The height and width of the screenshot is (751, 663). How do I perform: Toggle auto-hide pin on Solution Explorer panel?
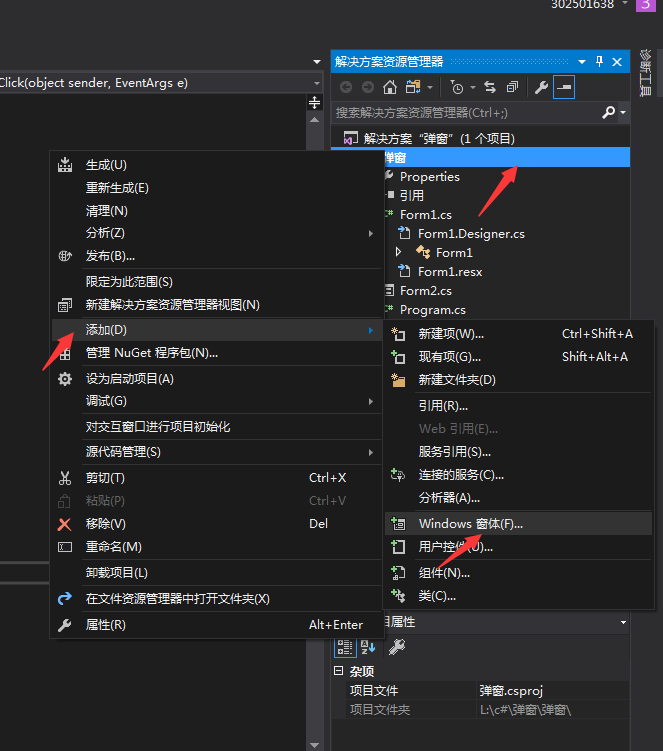[x=599, y=61]
